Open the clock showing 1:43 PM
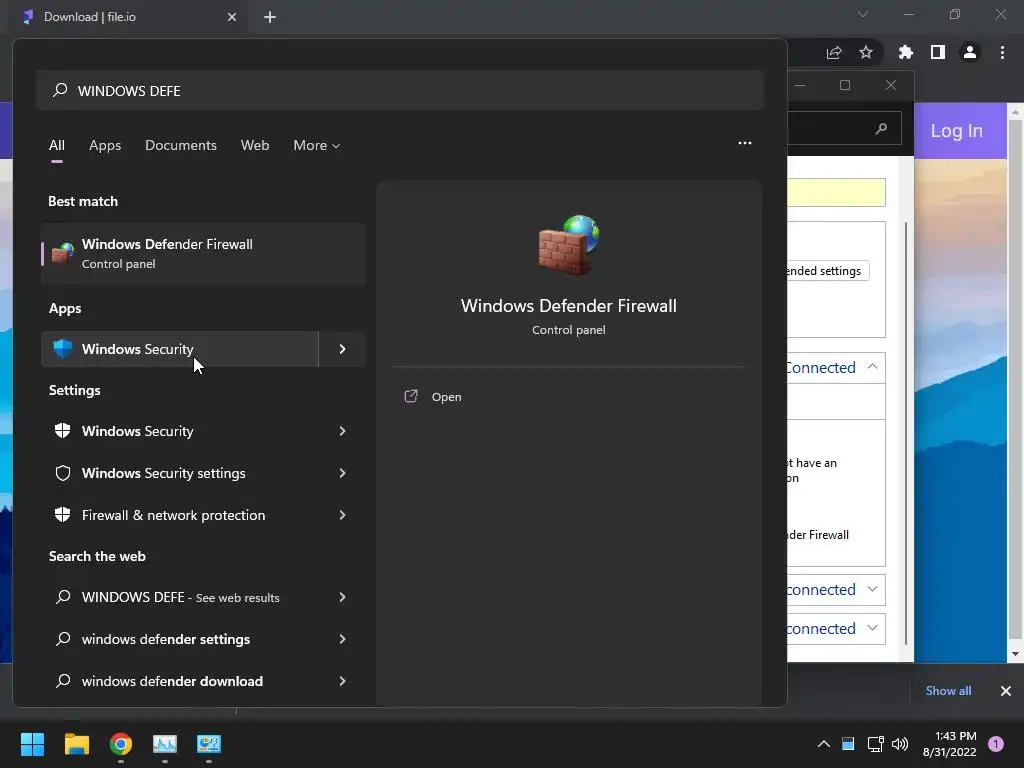Viewport: 1024px width, 768px height. pyautogui.click(x=949, y=744)
